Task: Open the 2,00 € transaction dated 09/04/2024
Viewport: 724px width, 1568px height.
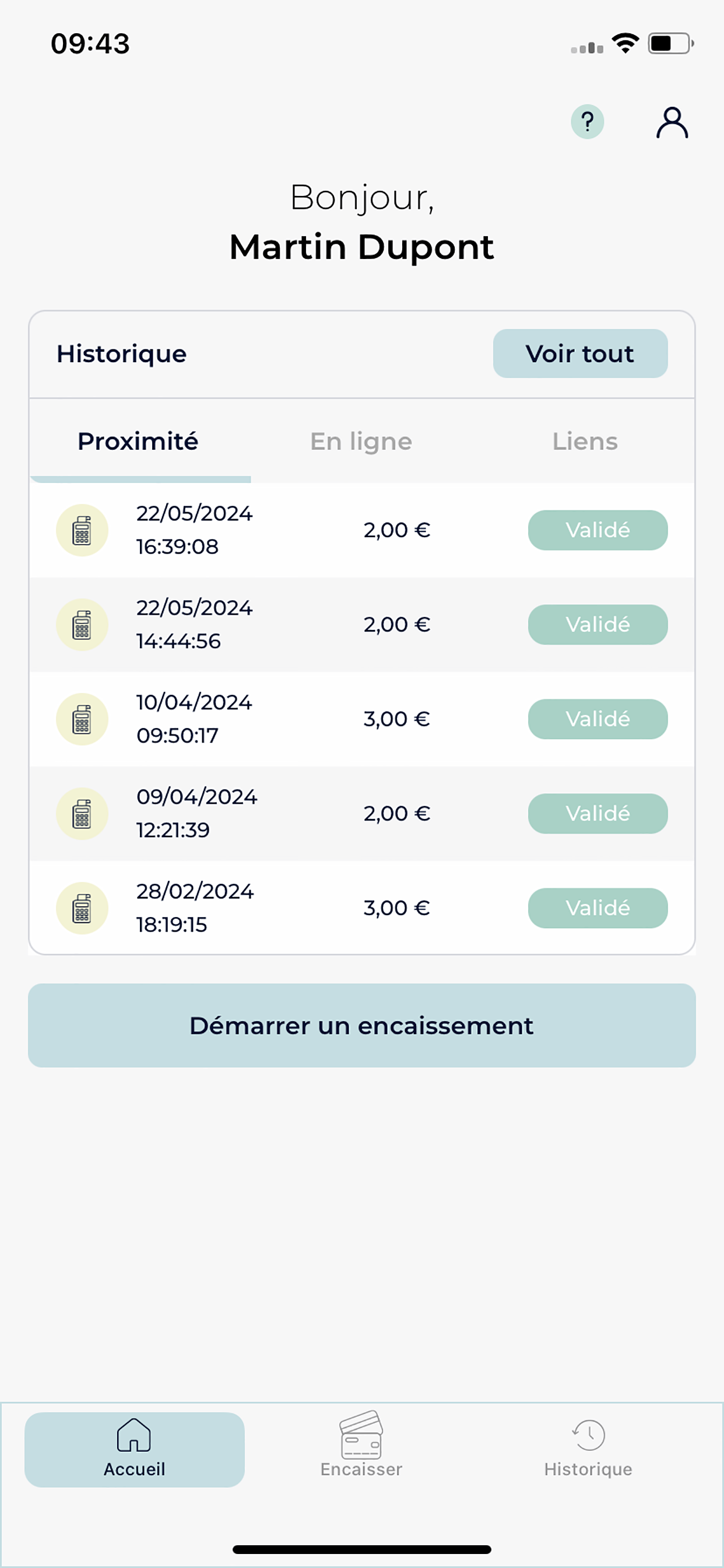Action: coord(361,813)
